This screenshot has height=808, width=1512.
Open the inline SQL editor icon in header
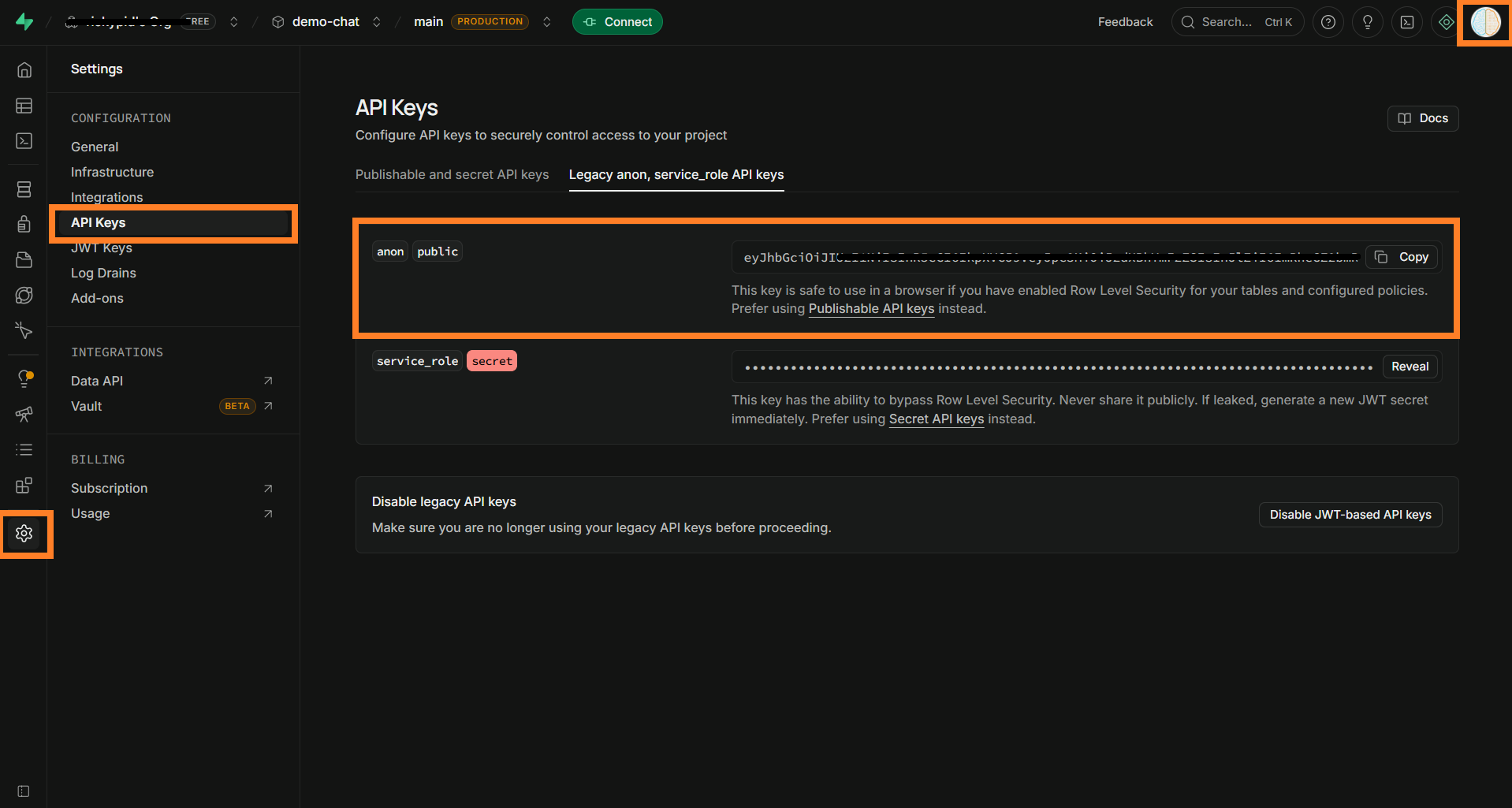coord(1407,22)
